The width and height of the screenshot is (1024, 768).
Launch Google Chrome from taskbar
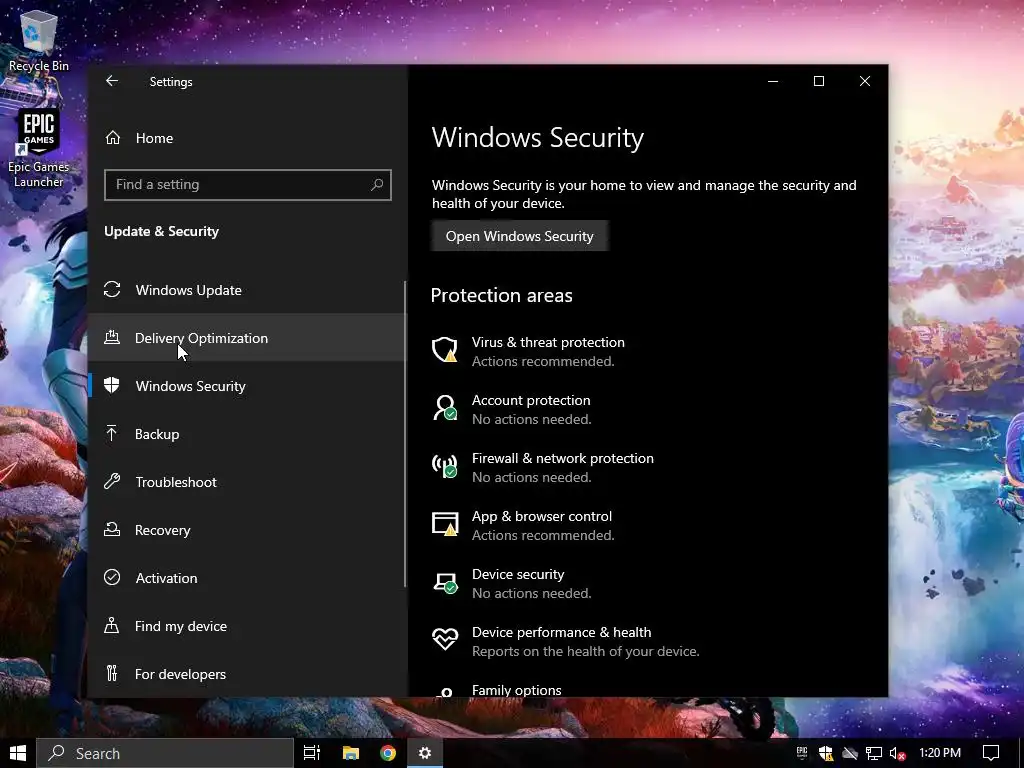pos(388,753)
